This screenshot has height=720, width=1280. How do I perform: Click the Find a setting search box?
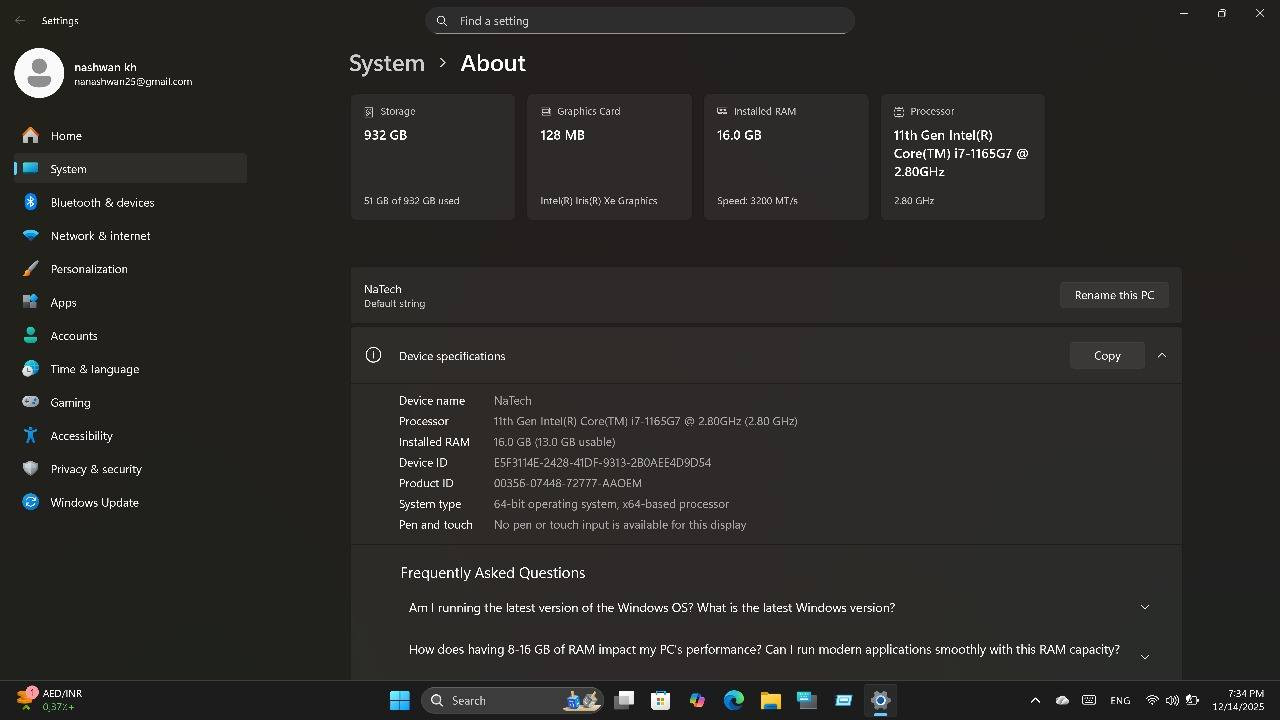coord(640,20)
